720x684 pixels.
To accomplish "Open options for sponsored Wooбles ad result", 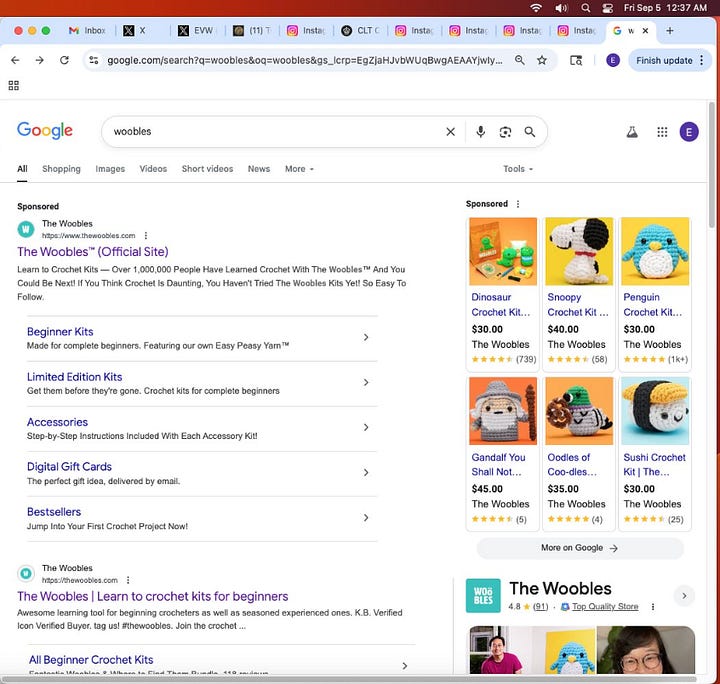I will [146, 235].
